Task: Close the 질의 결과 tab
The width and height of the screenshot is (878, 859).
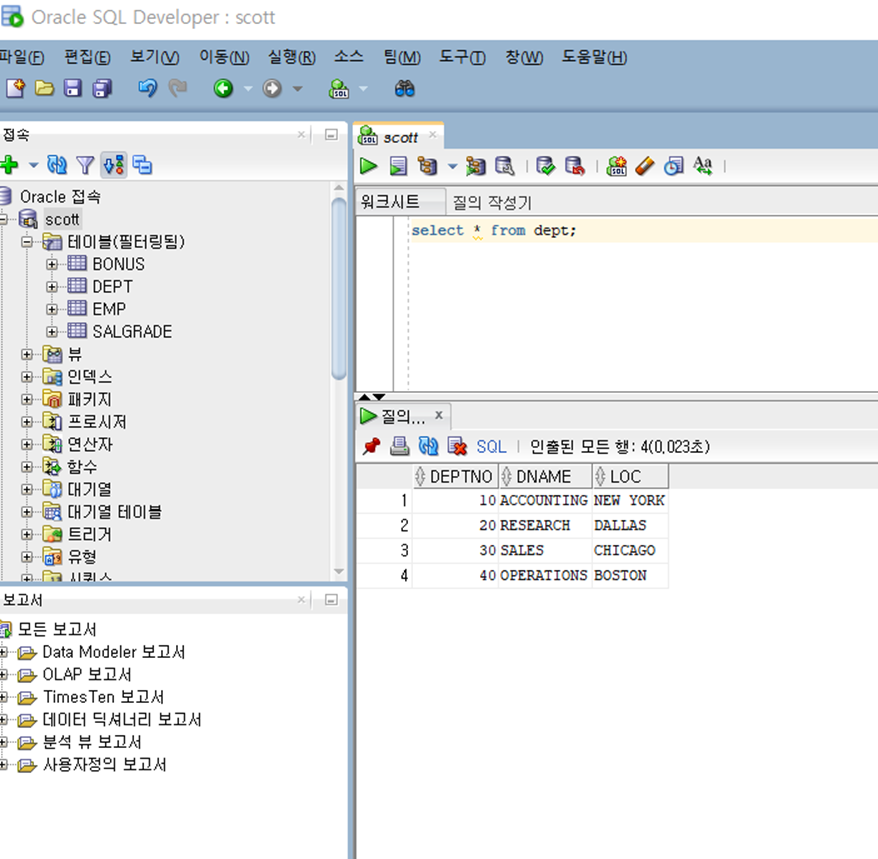Action: click(439, 415)
